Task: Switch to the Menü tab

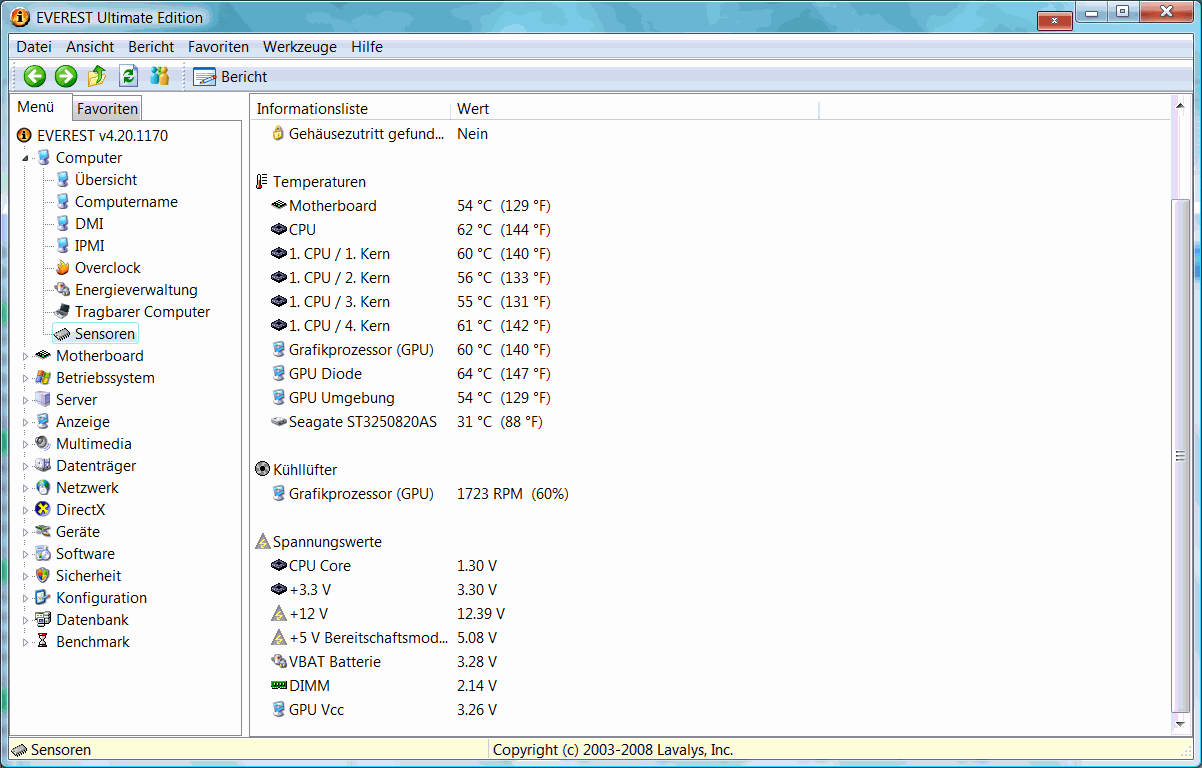Action: pyautogui.click(x=36, y=107)
